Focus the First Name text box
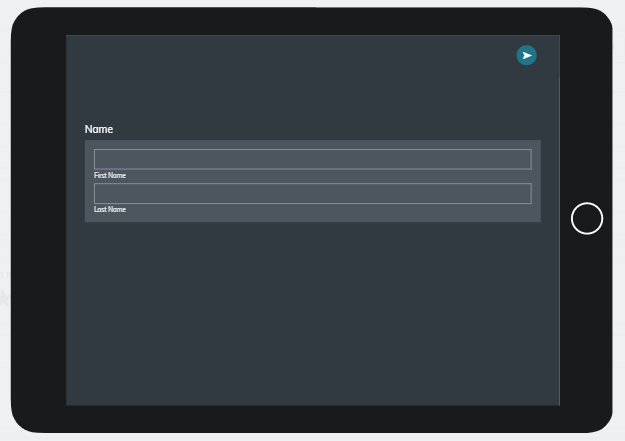 pyautogui.click(x=312, y=159)
